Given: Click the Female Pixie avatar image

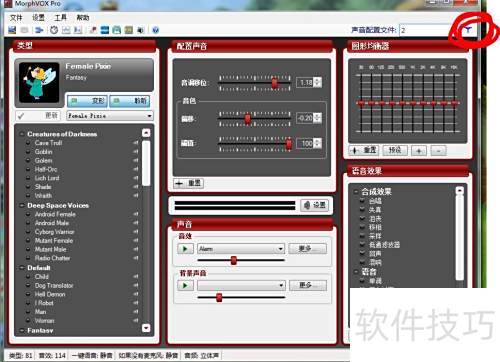Looking at the screenshot, I should (39, 82).
